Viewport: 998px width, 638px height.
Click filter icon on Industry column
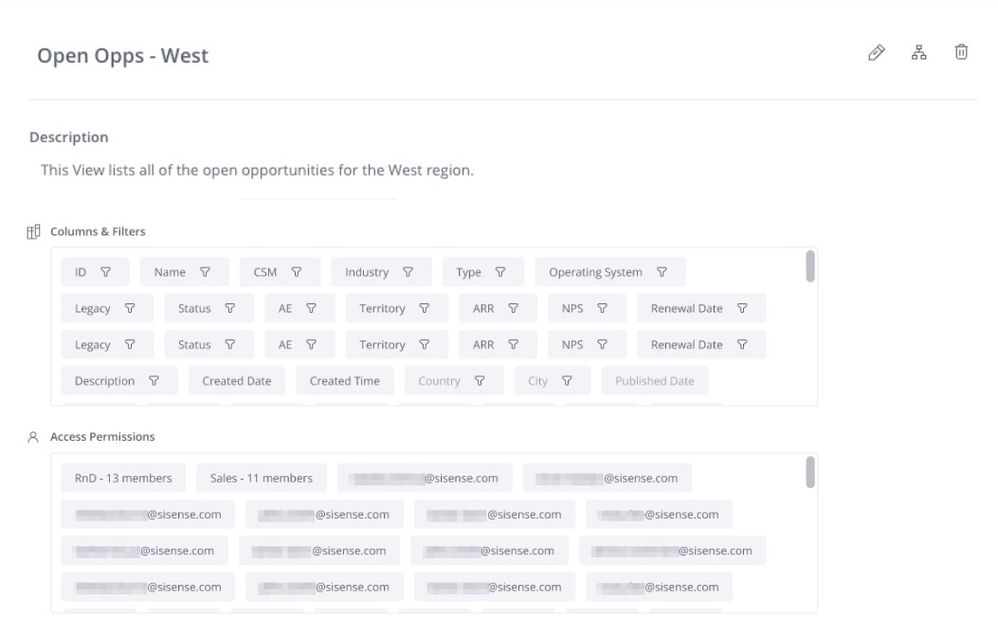[x=408, y=272]
